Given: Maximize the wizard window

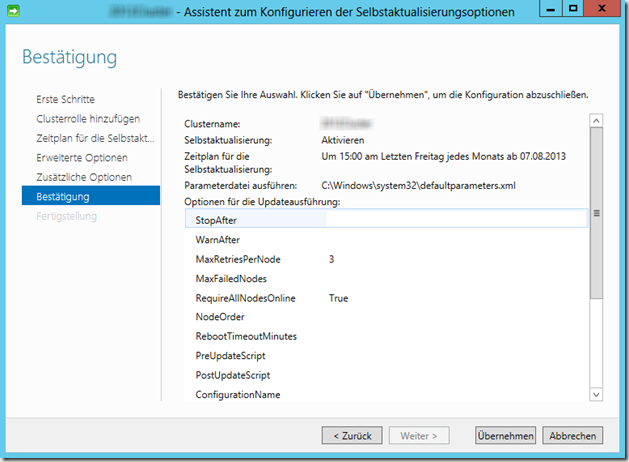Looking at the screenshot, I should (573, 8).
